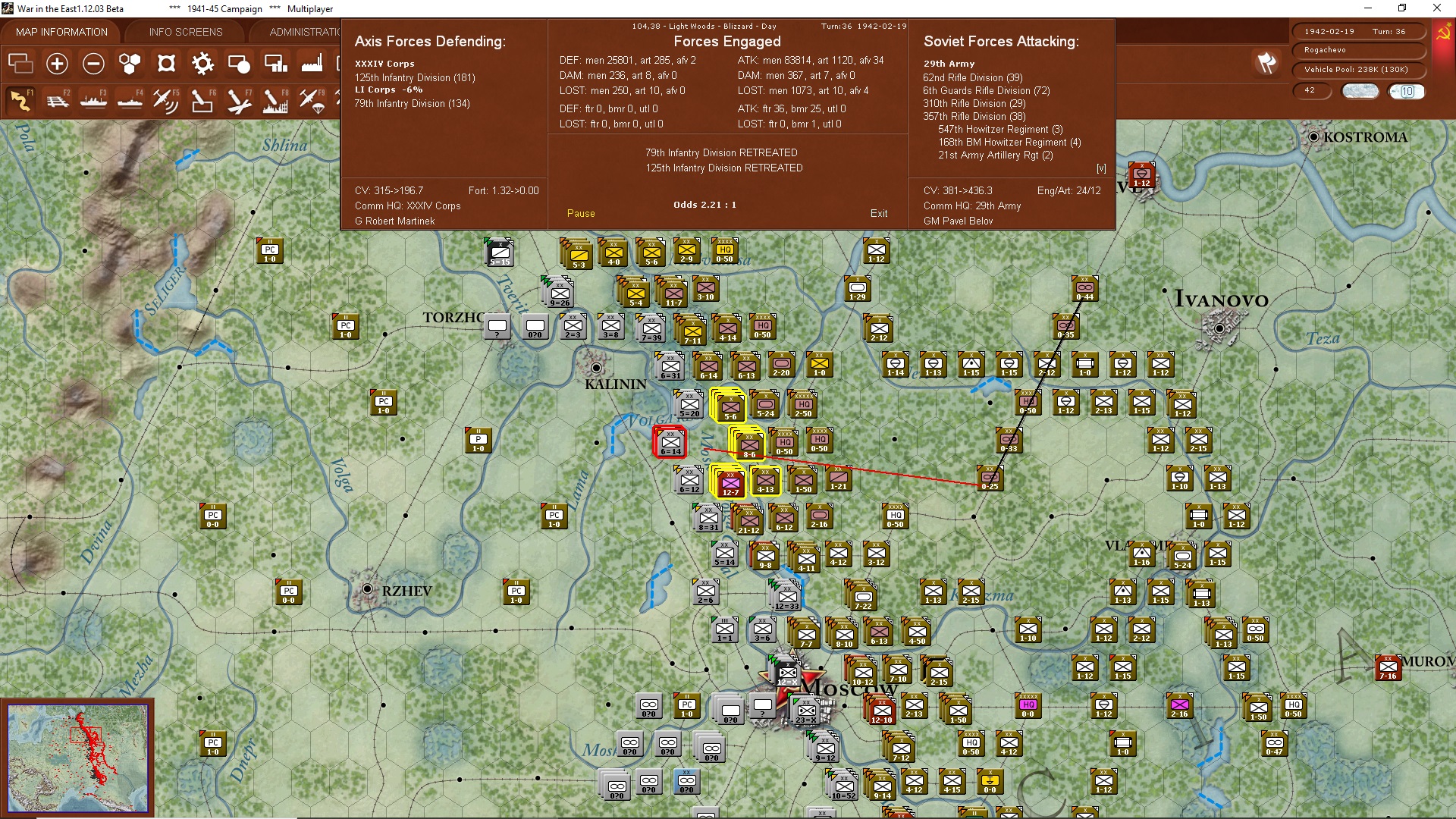The height and width of the screenshot is (819, 1456).
Task: Select the F1 Move mode
Action: [x=20, y=100]
